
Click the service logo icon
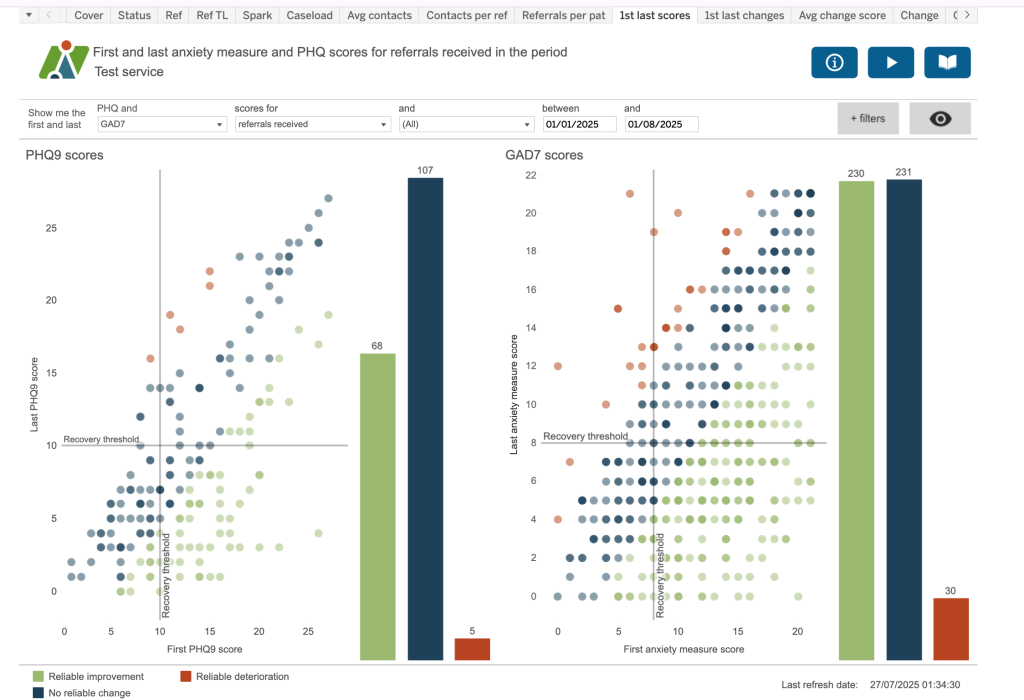(61, 61)
